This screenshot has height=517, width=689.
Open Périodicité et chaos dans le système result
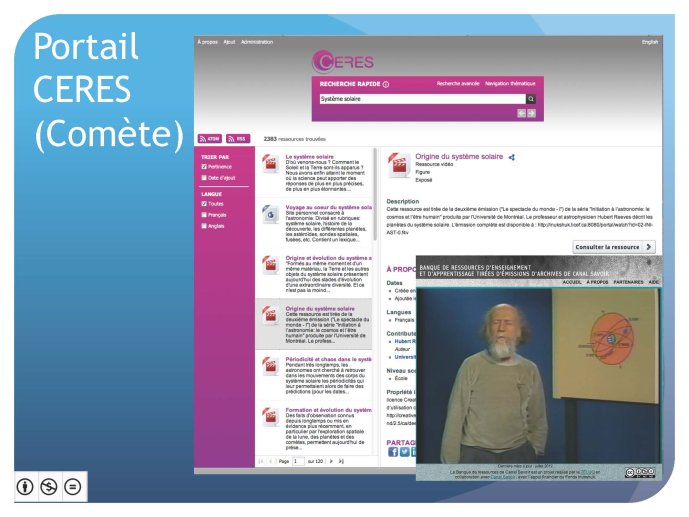pos(329,359)
